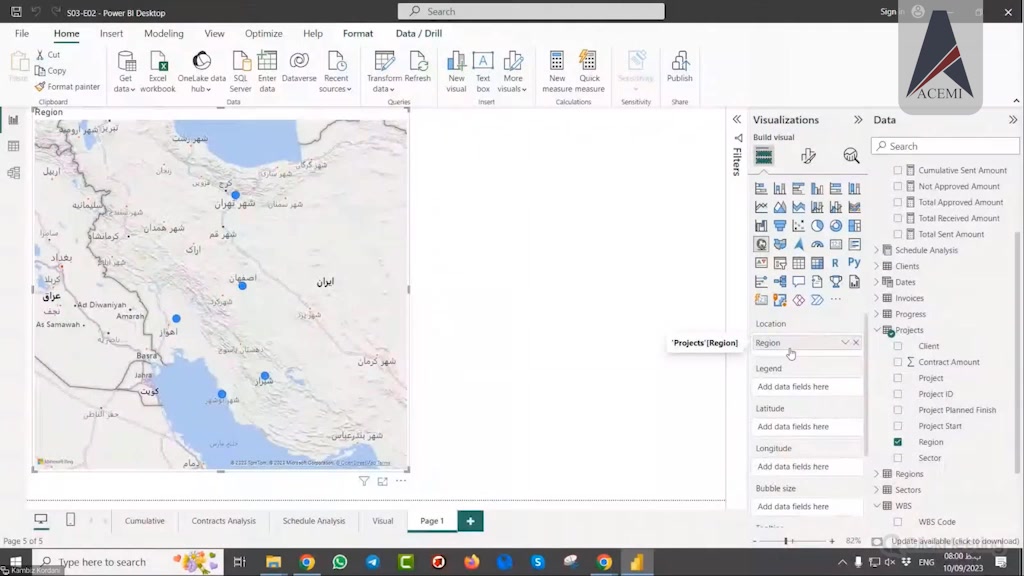
Task: Publish the report
Action: click(680, 67)
